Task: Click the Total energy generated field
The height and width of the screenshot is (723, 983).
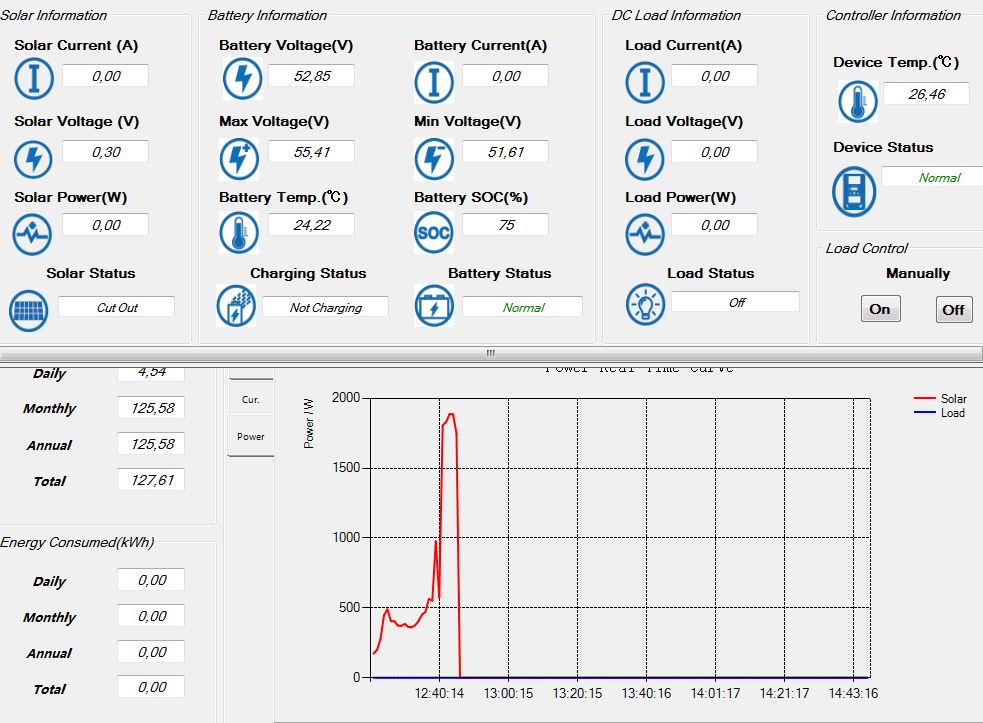Action: pyautogui.click(x=151, y=481)
